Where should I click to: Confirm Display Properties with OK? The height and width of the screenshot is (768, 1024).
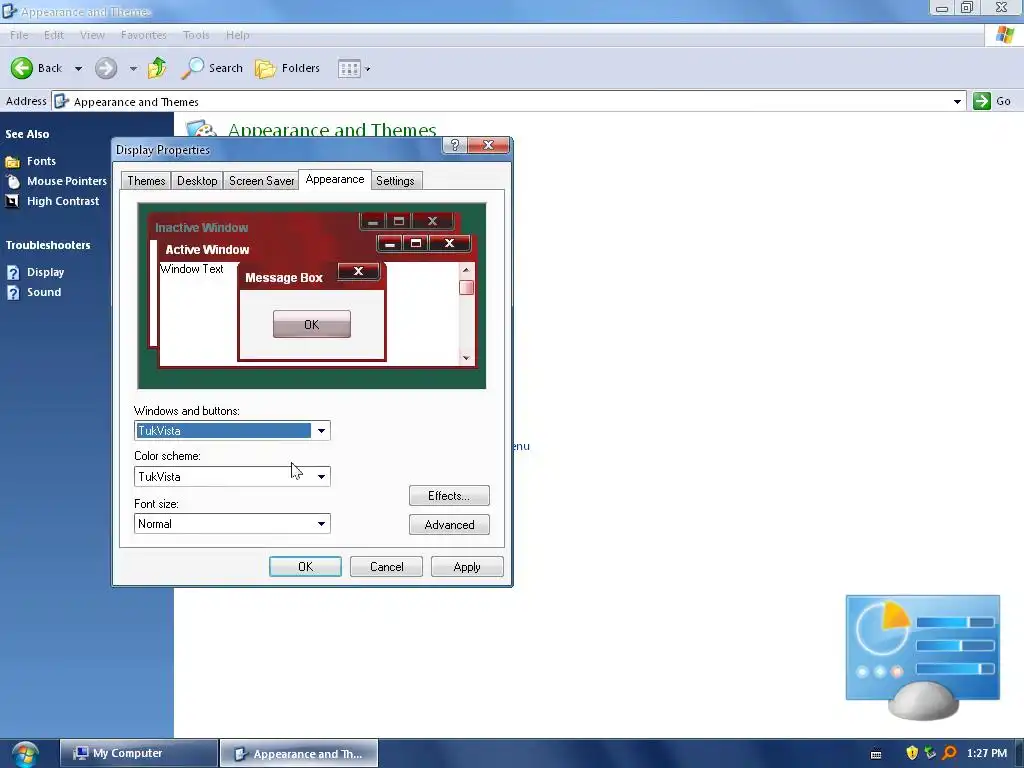tap(306, 567)
